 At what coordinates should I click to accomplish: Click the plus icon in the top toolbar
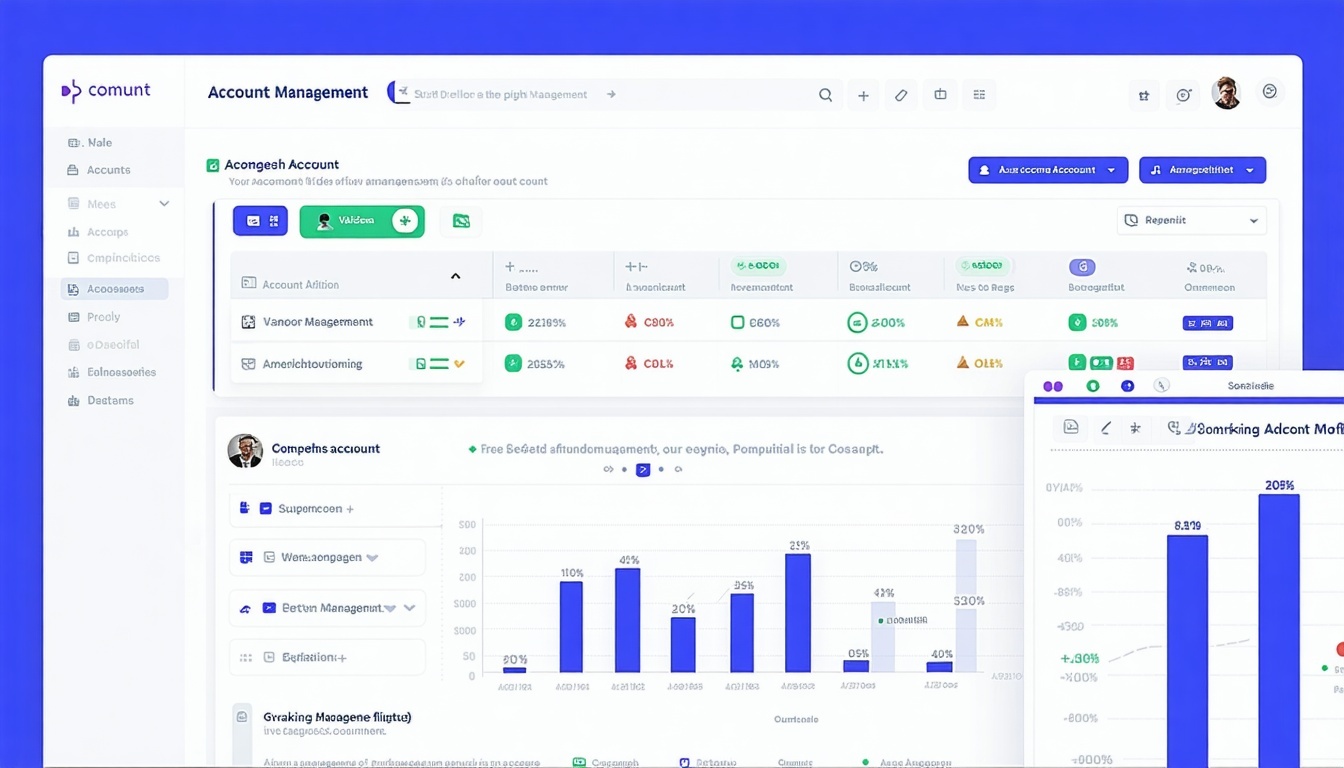click(863, 94)
